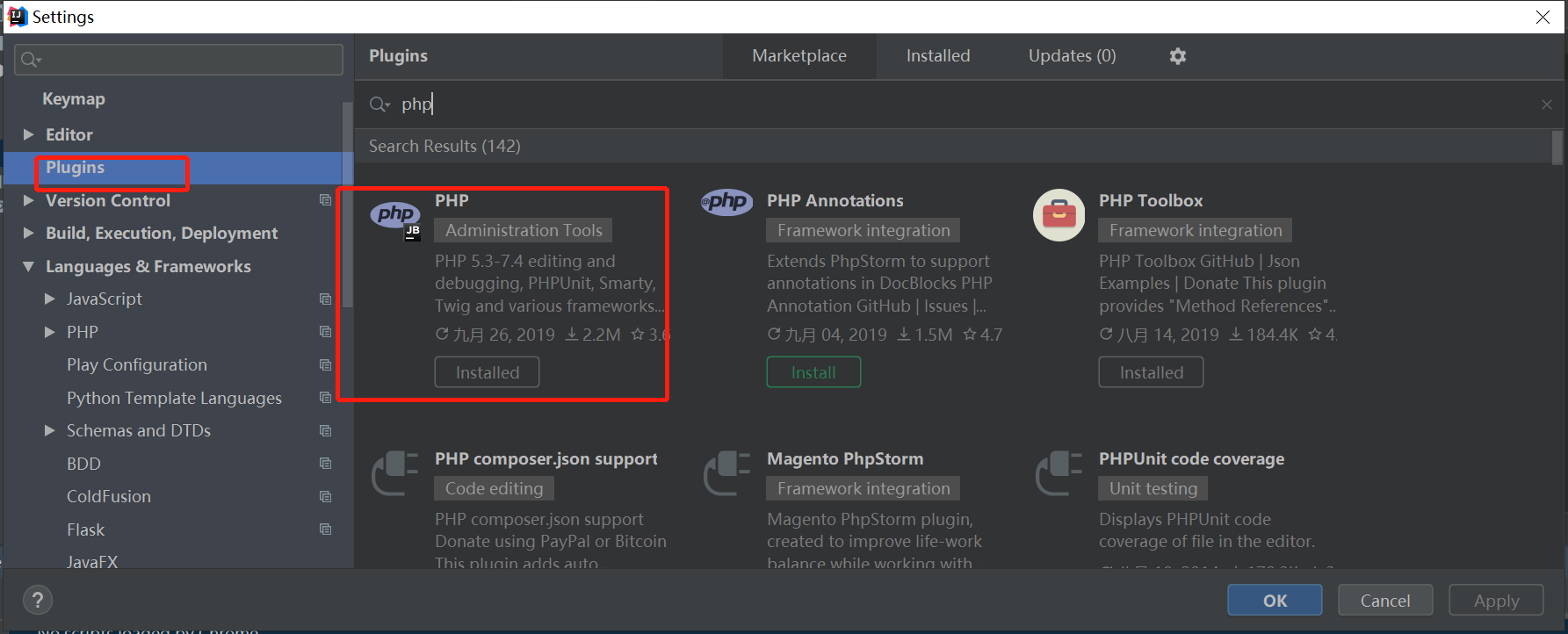Open the PHPUnit code coverage plugin title

coord(1191,459)
